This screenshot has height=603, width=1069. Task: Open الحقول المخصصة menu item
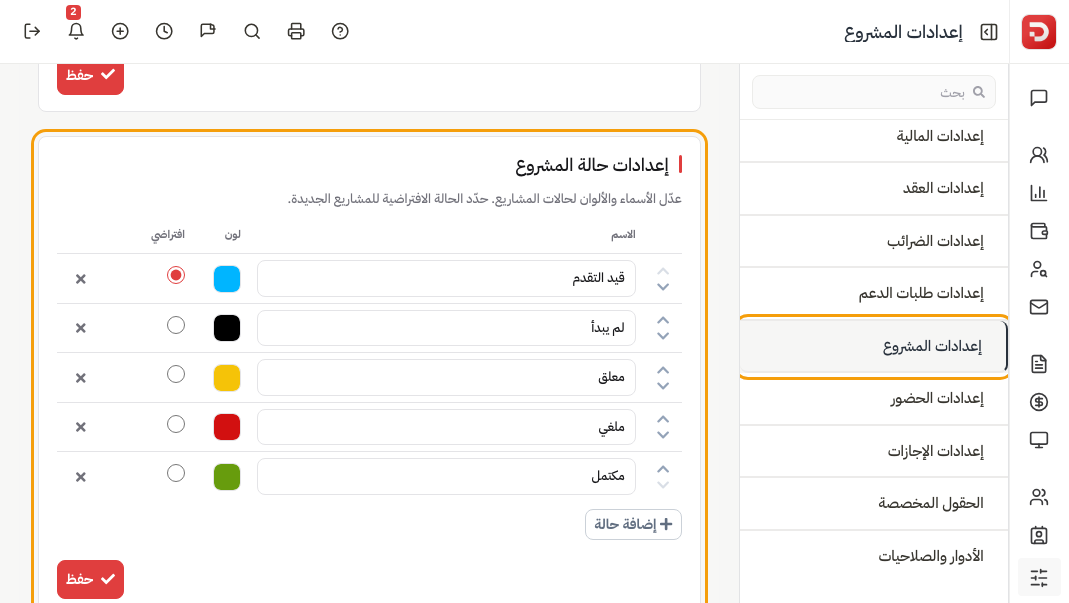click(874, 503)
